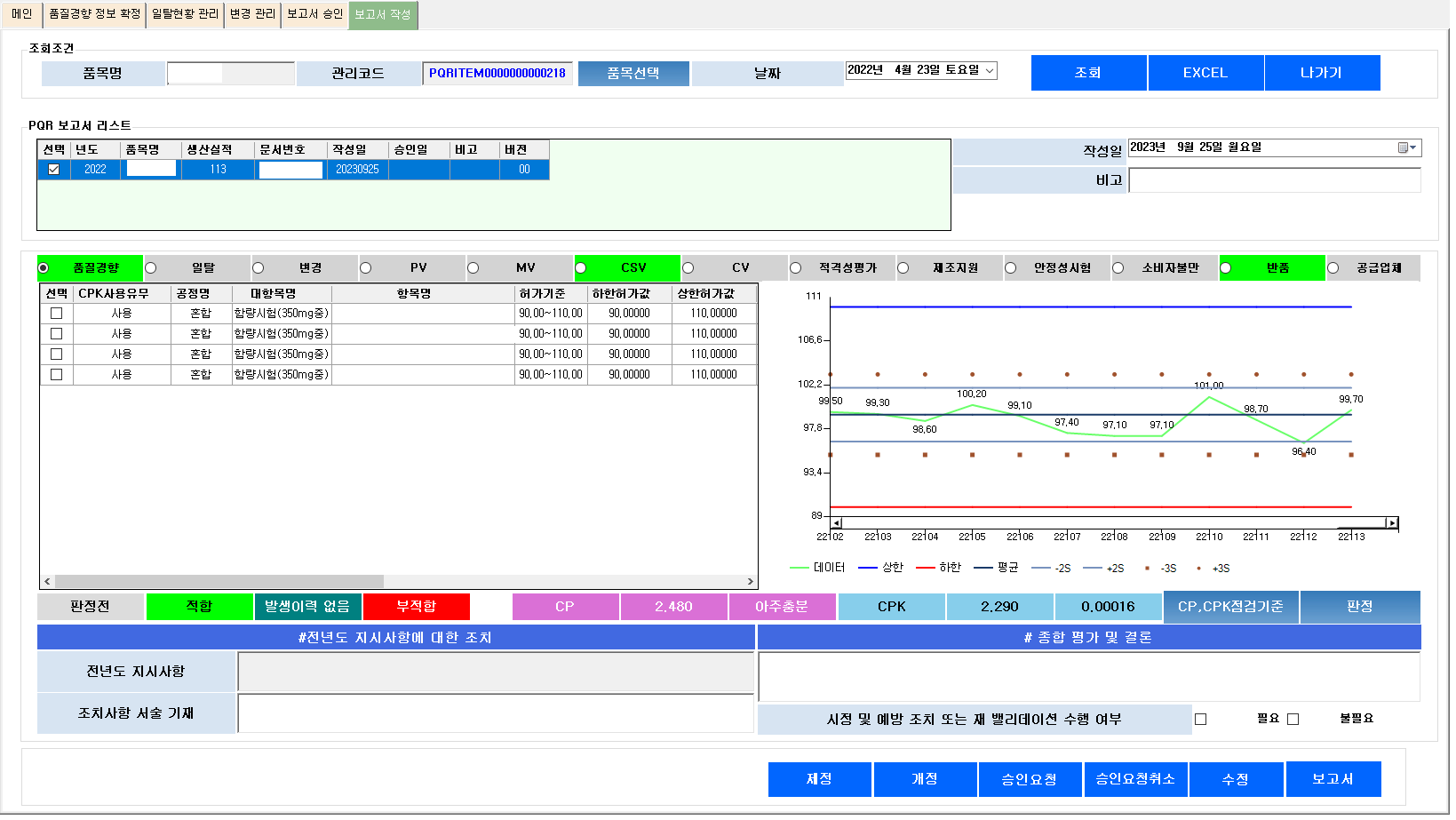Click the chart scroll left arrow

click(x=837, y=523)
